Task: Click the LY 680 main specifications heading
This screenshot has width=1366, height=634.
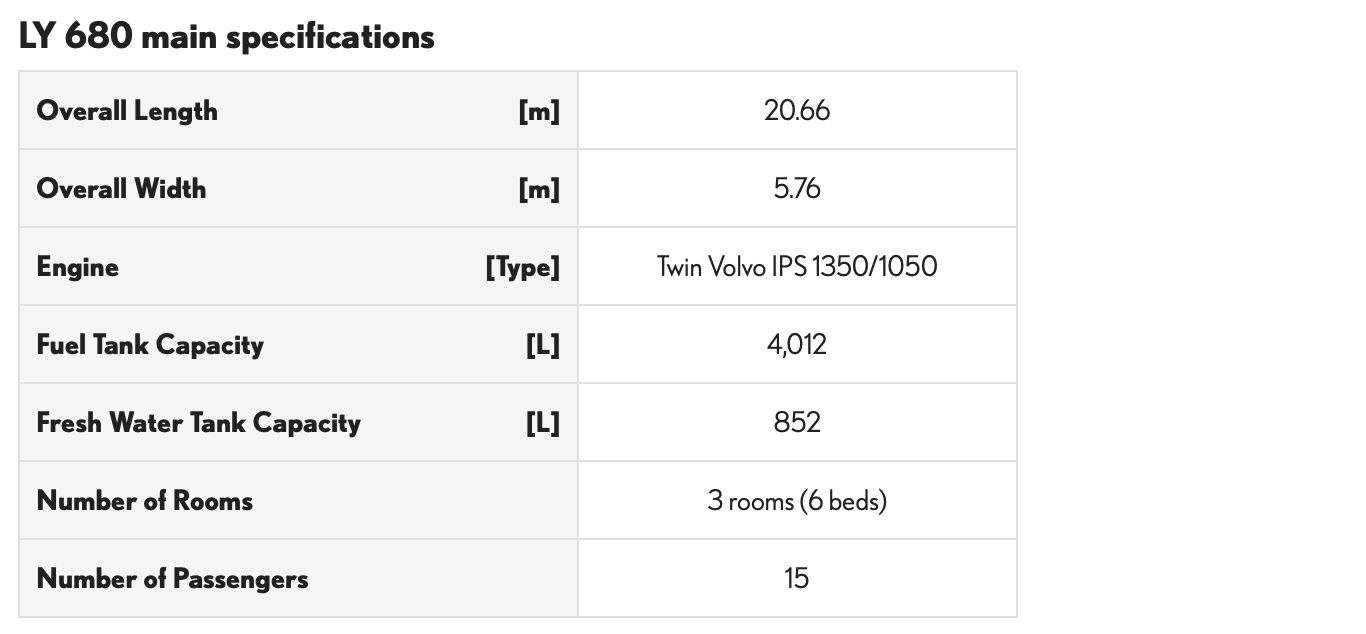Action: [x=227, y=37]
